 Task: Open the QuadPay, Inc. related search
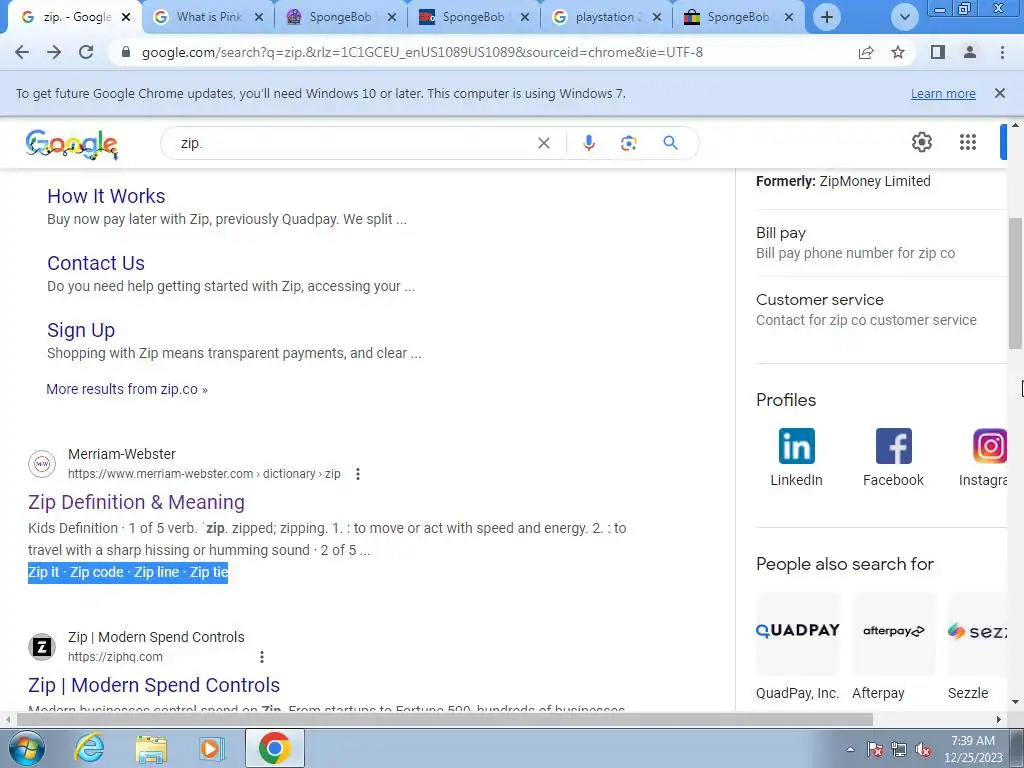coord(797,647)
